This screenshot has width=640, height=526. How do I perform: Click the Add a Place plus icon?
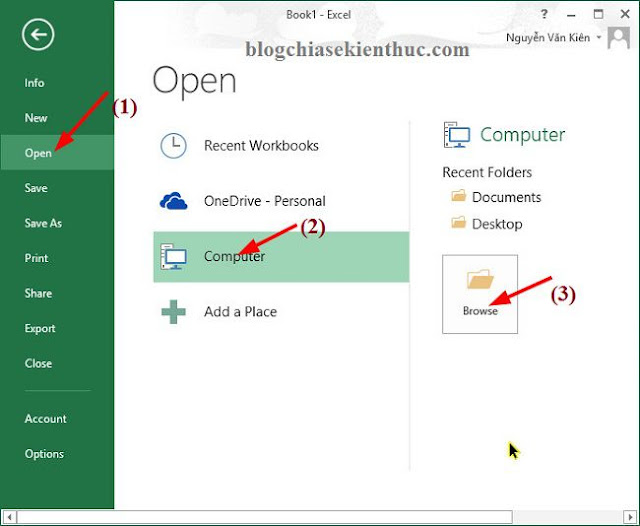173,312
